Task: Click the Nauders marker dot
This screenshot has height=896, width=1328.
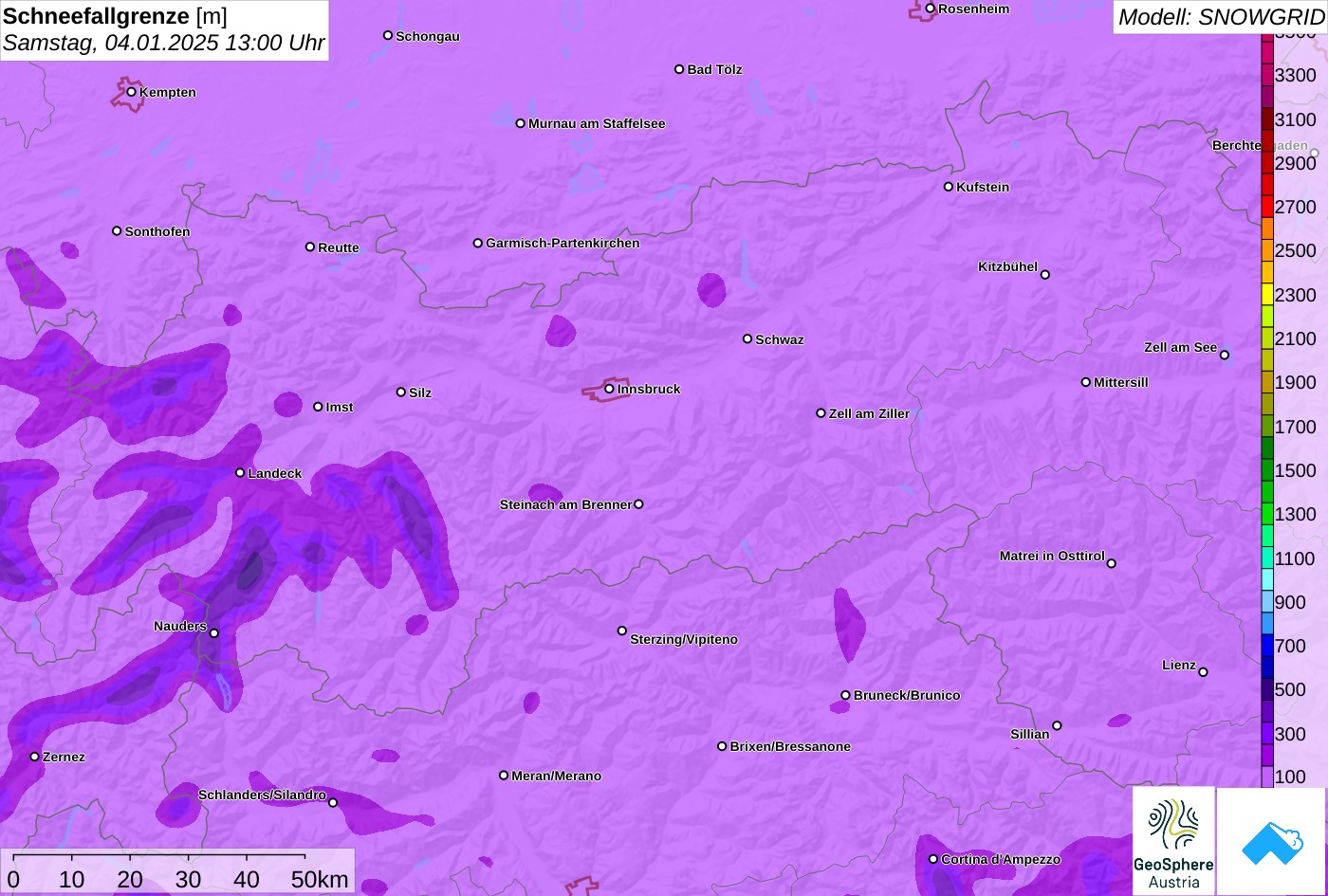Action: [213, 633]
